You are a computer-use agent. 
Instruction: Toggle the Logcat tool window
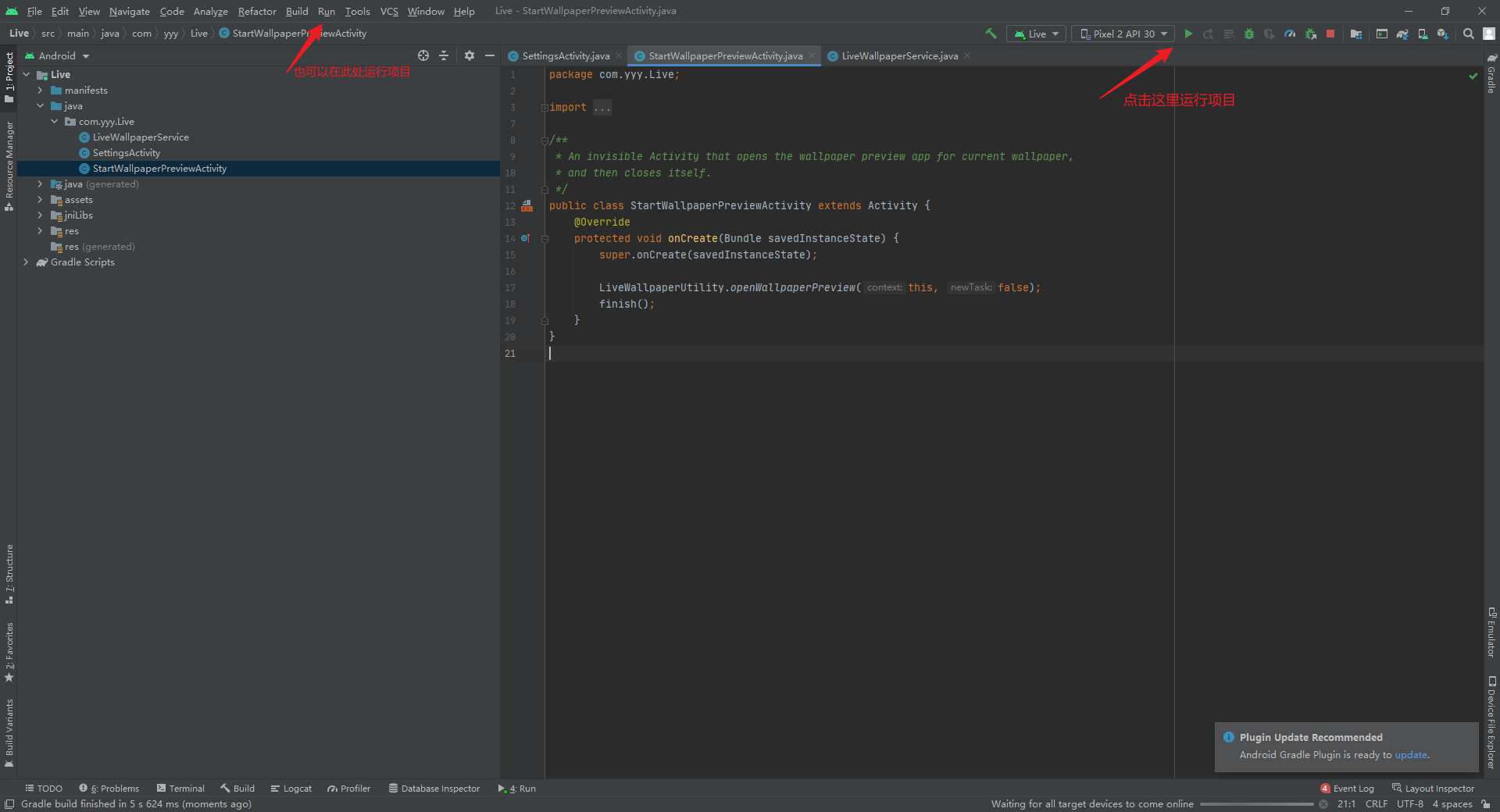coord(291,789)
